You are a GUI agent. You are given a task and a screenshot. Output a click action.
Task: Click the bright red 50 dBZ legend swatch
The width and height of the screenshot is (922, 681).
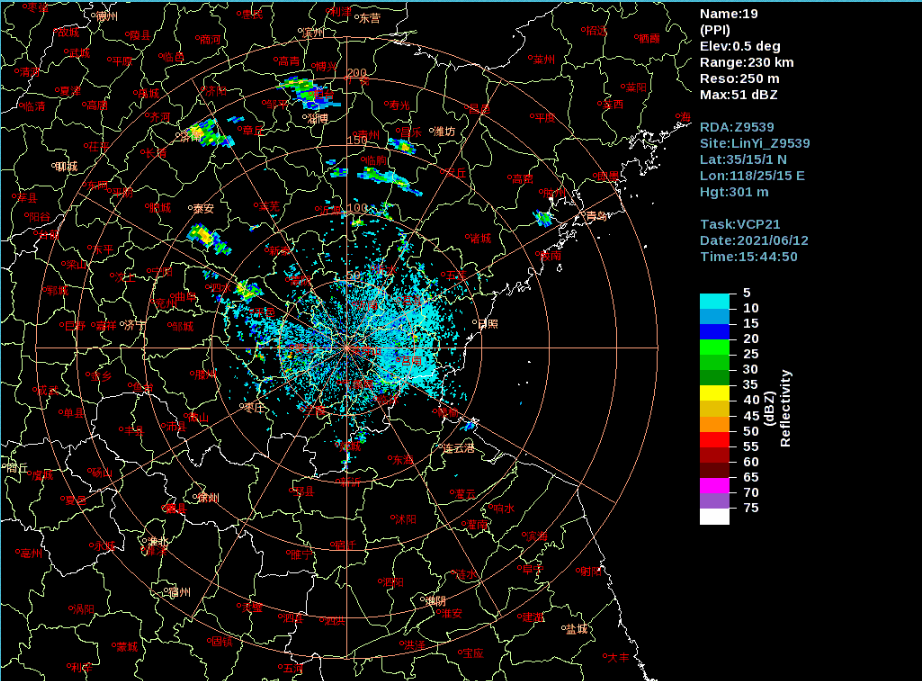tap(714, 439)
